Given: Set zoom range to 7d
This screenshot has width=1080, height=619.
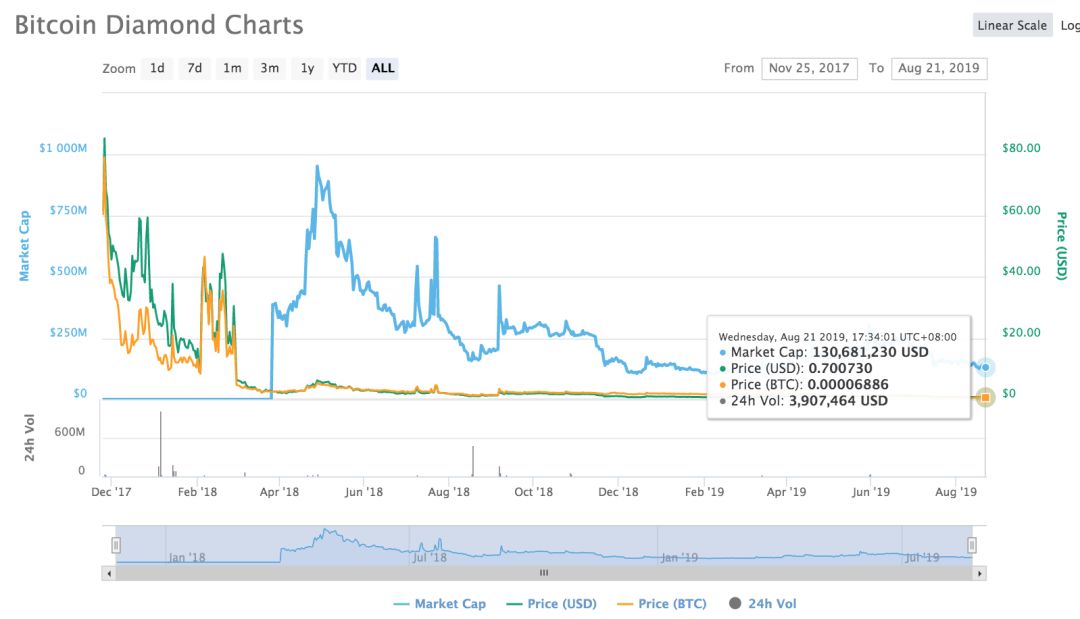Looking at the screenshot, I should (x=195, y=68).
